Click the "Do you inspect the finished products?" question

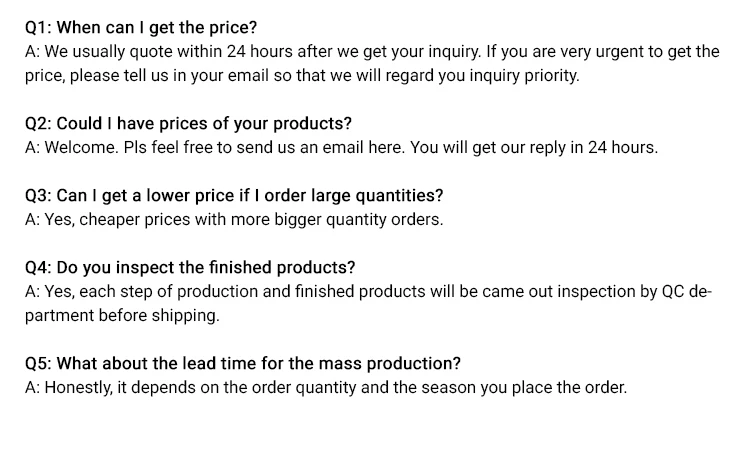pos(206,267)
